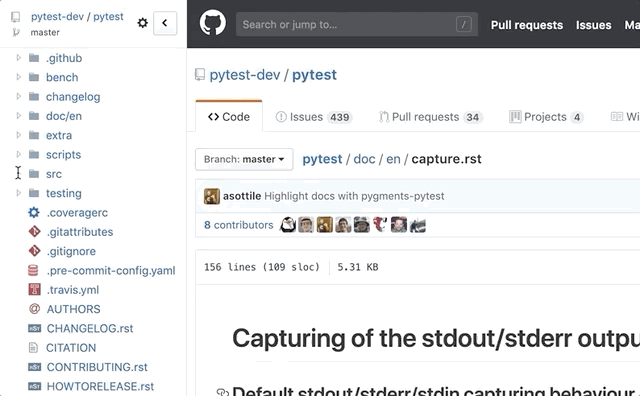Collapse the Octotree sidebar with arrow button
640x396 pixels.
165,23
